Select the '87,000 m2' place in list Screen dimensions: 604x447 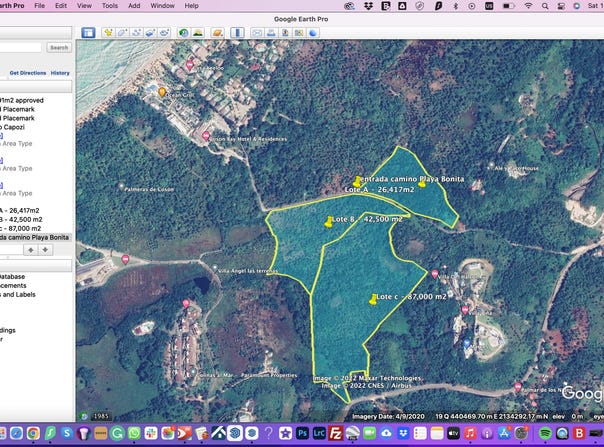(x=20, y=228)
